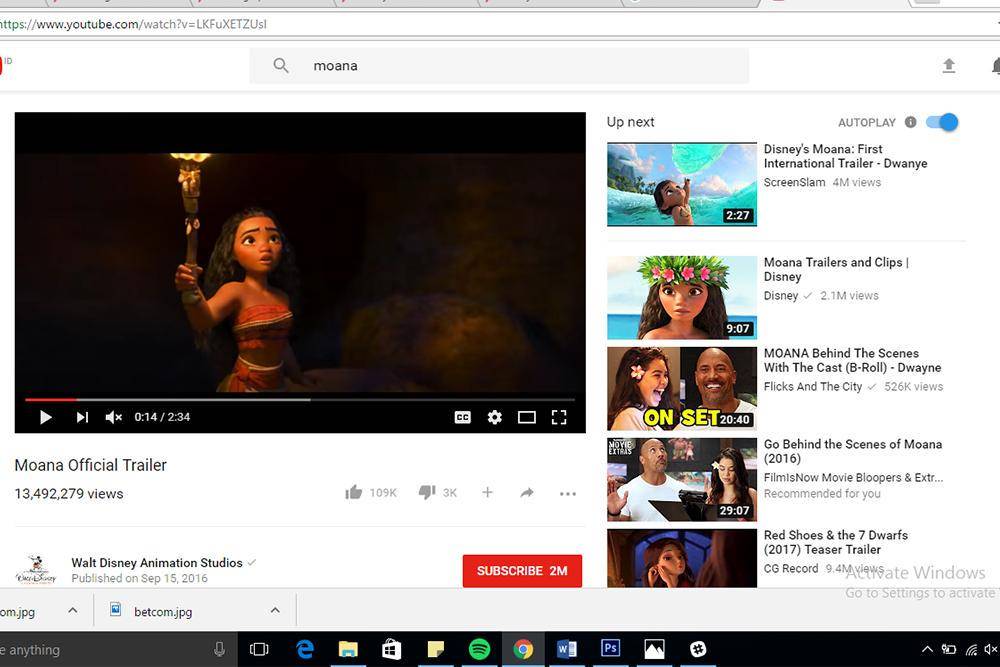
Task: Open video settings gear menu
Action: [495, 417]
